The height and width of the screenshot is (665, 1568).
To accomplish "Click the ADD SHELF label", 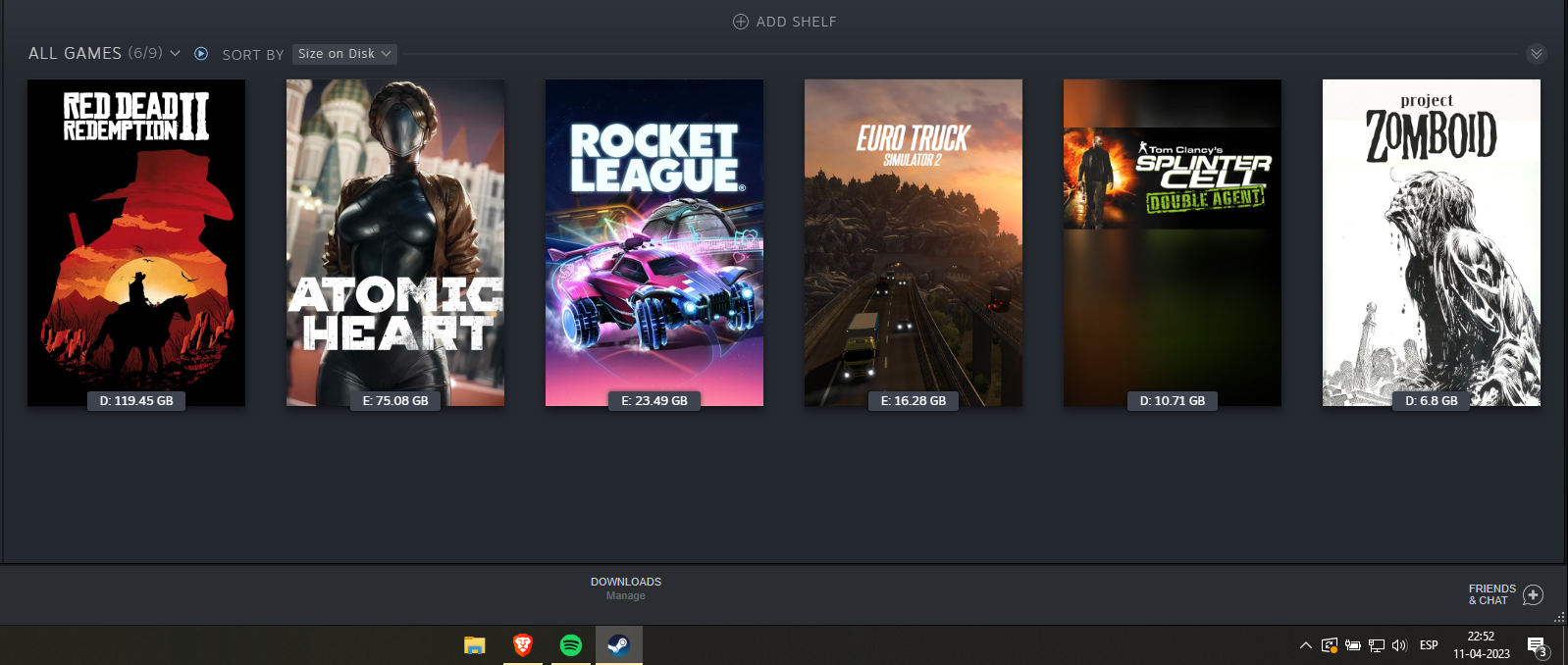I will click(x=796, y=22).
